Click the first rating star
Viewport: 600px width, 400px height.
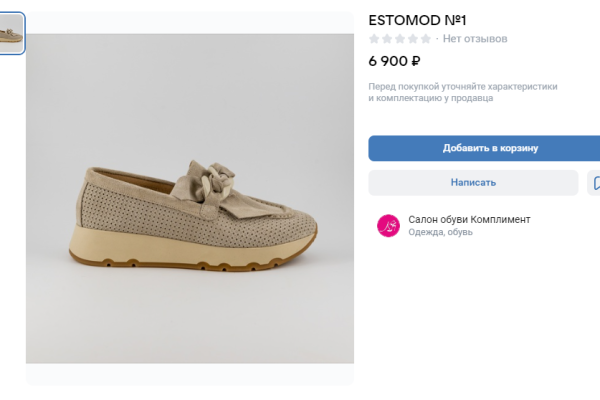pos(375,39)
